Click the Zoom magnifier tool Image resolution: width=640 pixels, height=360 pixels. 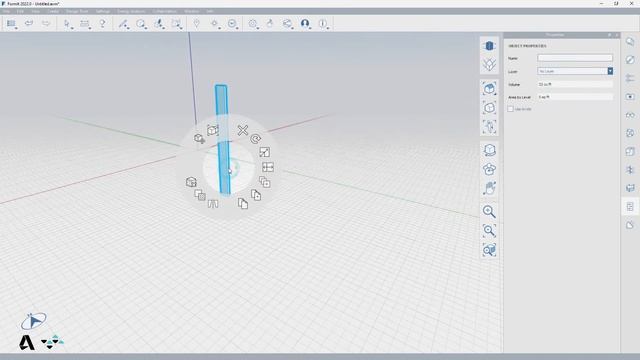click(489, 211)
